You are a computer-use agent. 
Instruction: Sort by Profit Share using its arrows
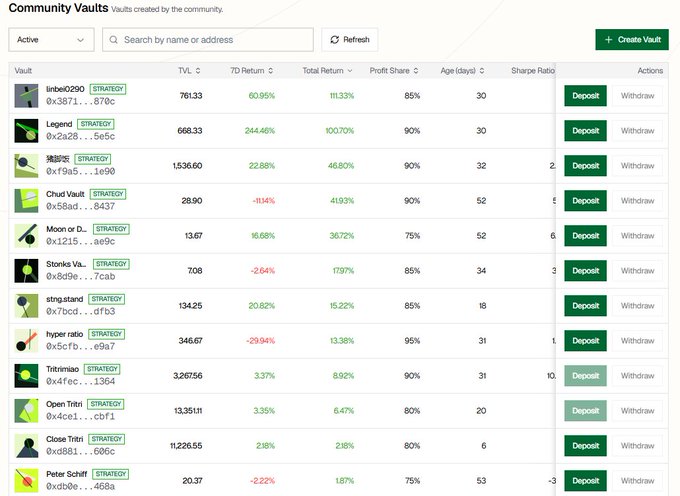coord(416,71)
